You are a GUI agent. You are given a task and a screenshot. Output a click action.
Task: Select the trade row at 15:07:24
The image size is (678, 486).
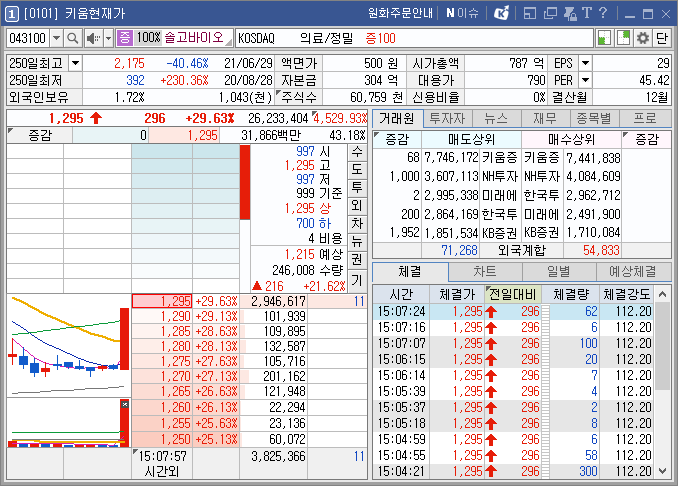tap(514, 311)
